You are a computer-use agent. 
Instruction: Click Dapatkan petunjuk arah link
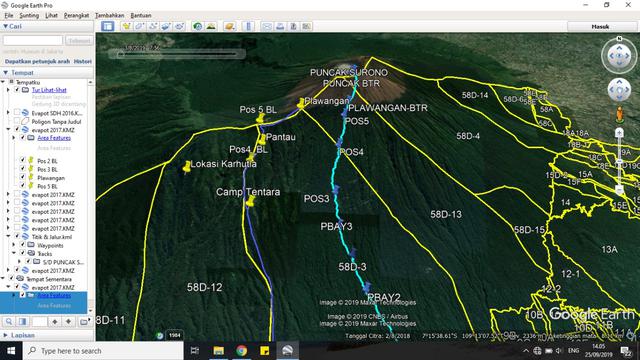point(37,61)
